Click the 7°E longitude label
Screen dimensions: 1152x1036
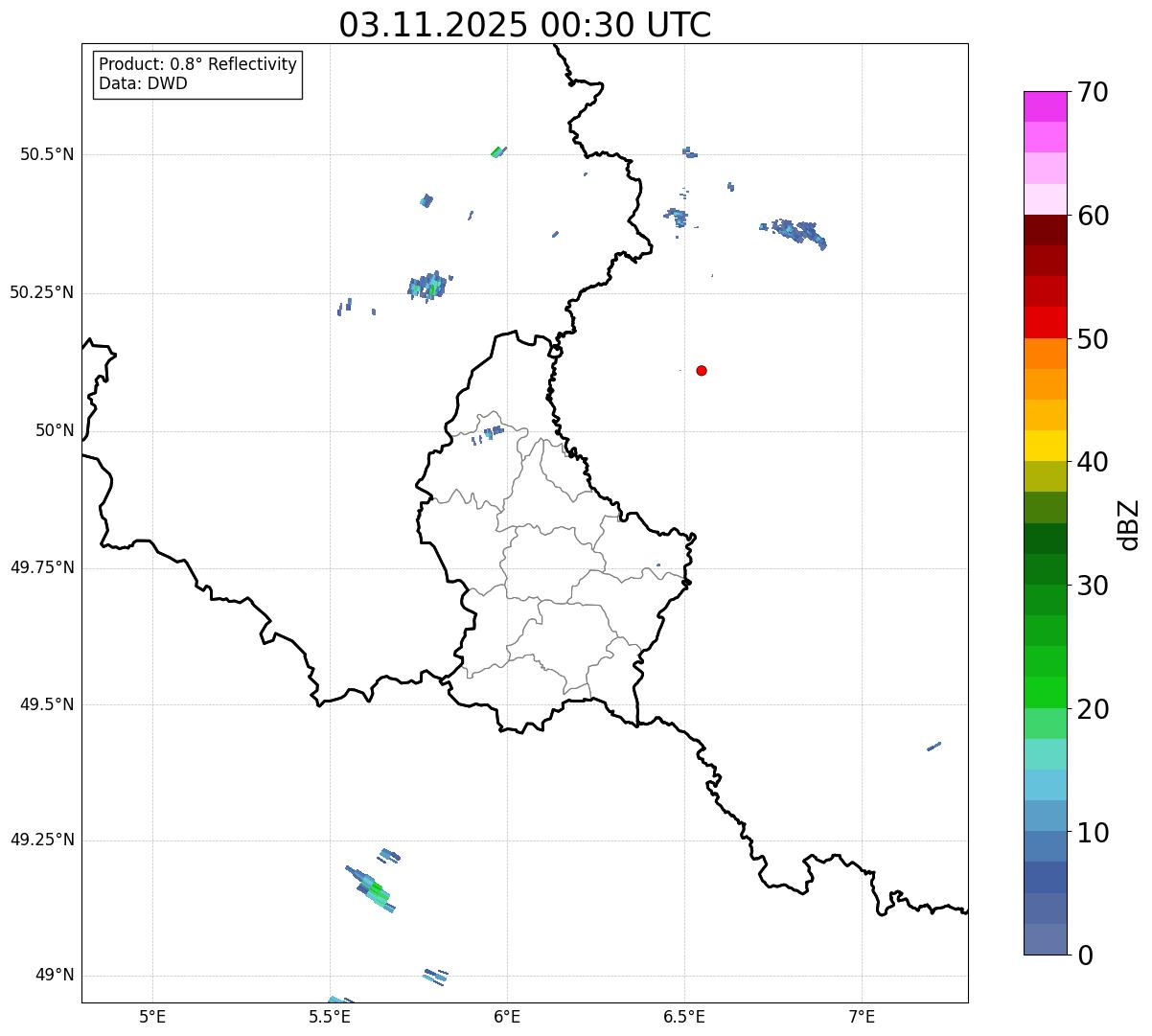(862, 1017)
